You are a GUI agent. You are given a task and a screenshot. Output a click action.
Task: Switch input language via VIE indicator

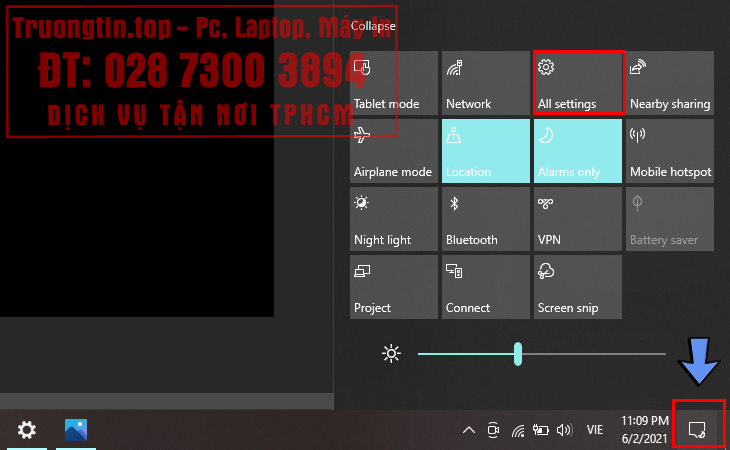[595, 430]
